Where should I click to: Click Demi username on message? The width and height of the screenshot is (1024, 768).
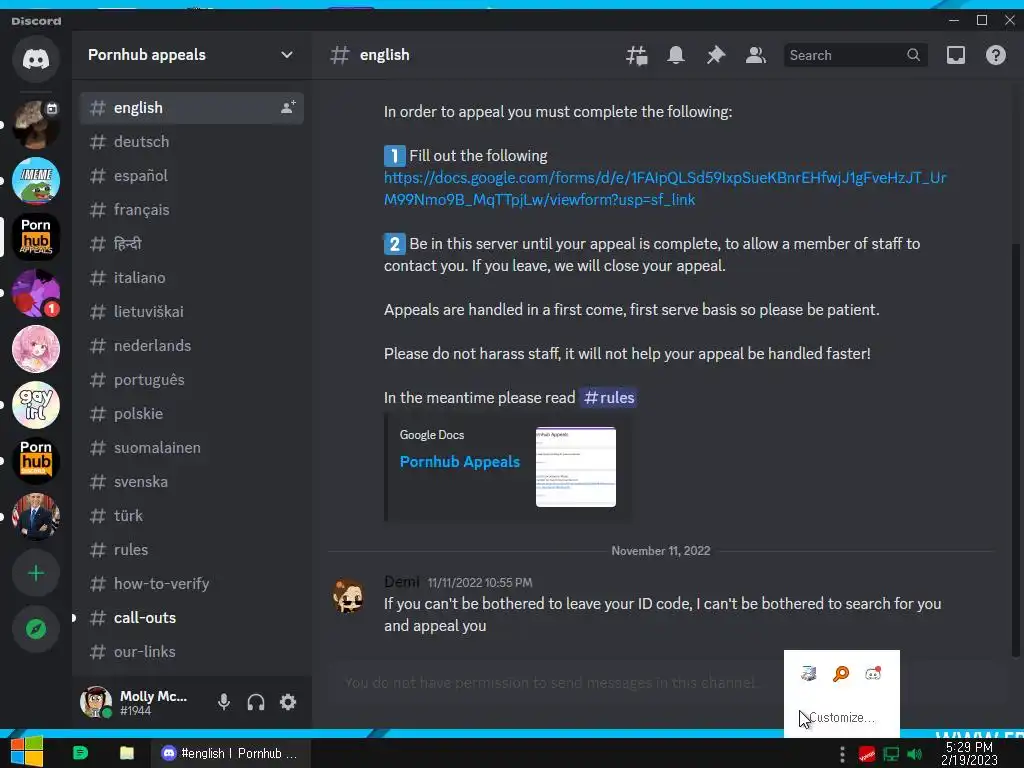[401, 581]
